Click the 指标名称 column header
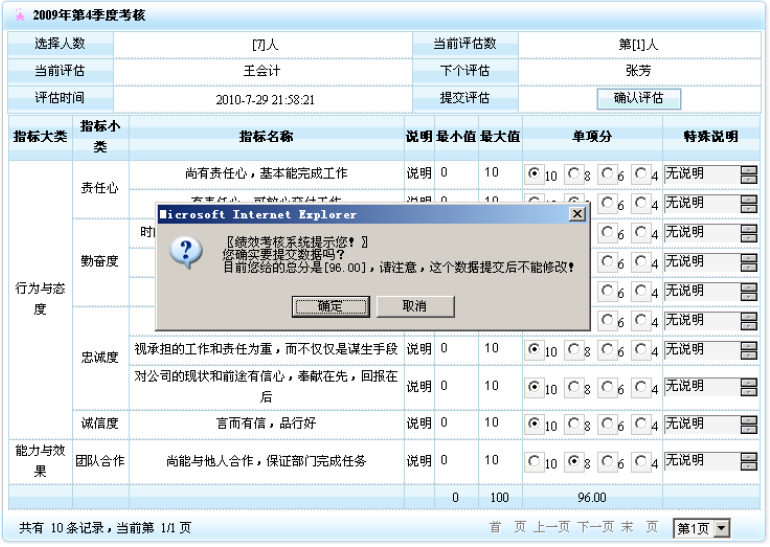This screenshot has width=770, height=547. pos(266,137)
